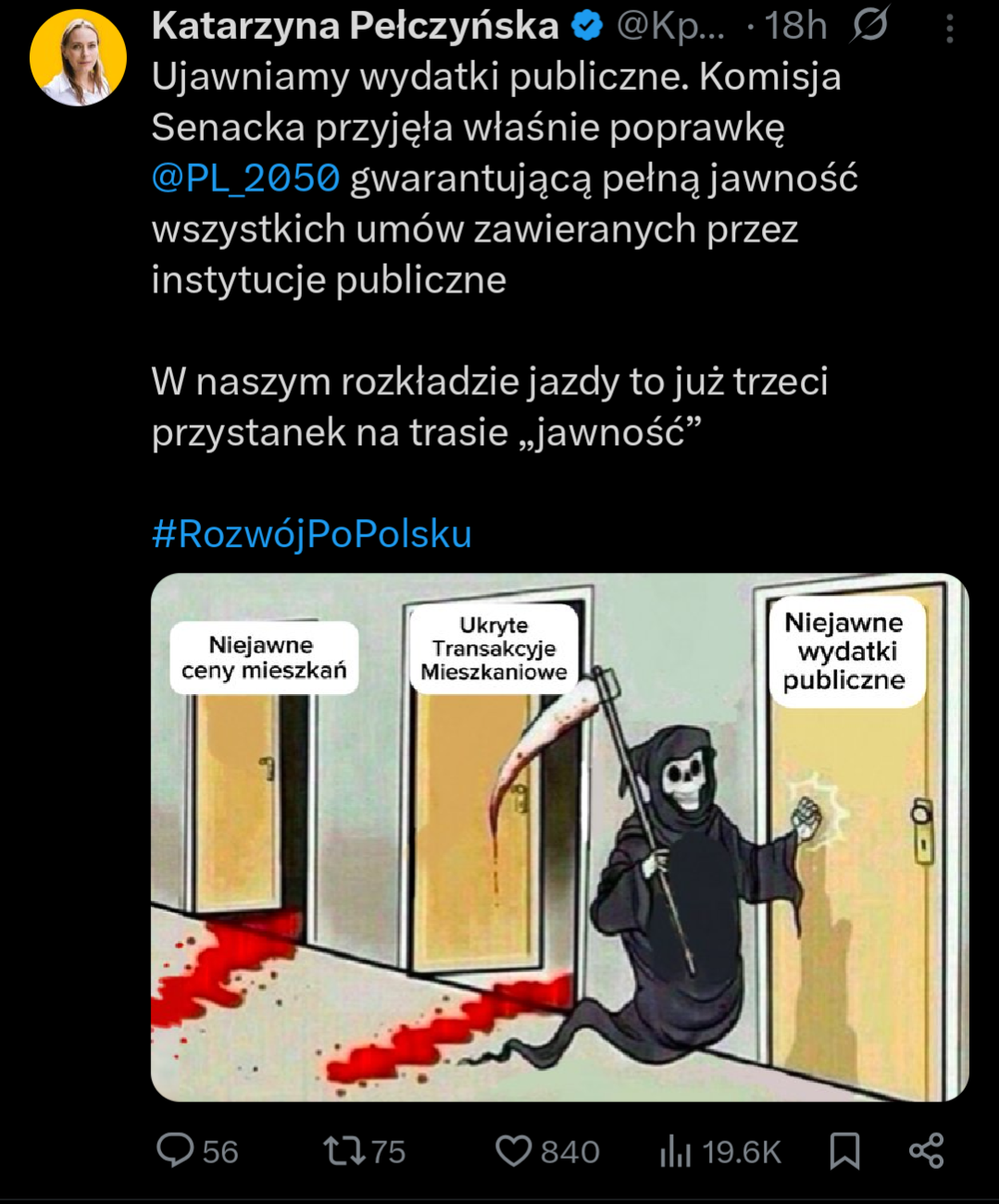Tap the share icon

927,1150
